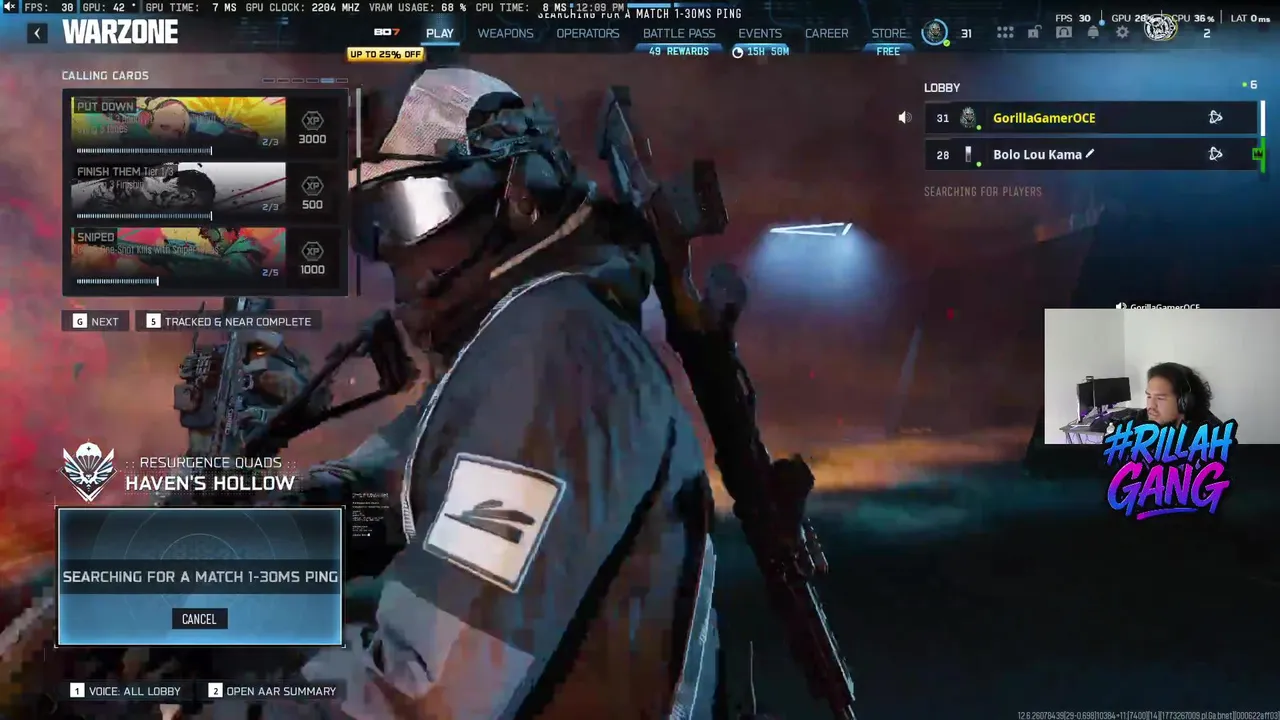The width and height of the screenshot is (1280, 720).
Task: Click Tracked & Near Complete label
Action: point(238,322)
